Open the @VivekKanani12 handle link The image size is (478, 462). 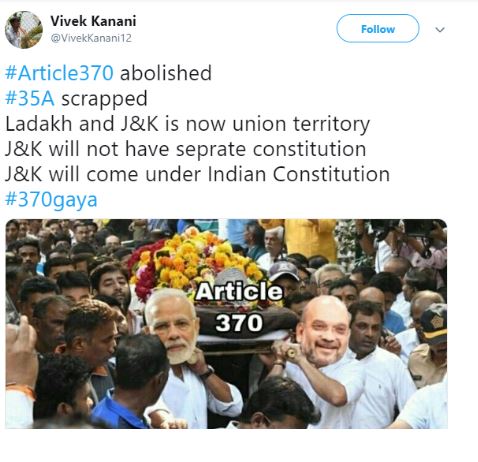pyautogui.click(x=91, y=38)
